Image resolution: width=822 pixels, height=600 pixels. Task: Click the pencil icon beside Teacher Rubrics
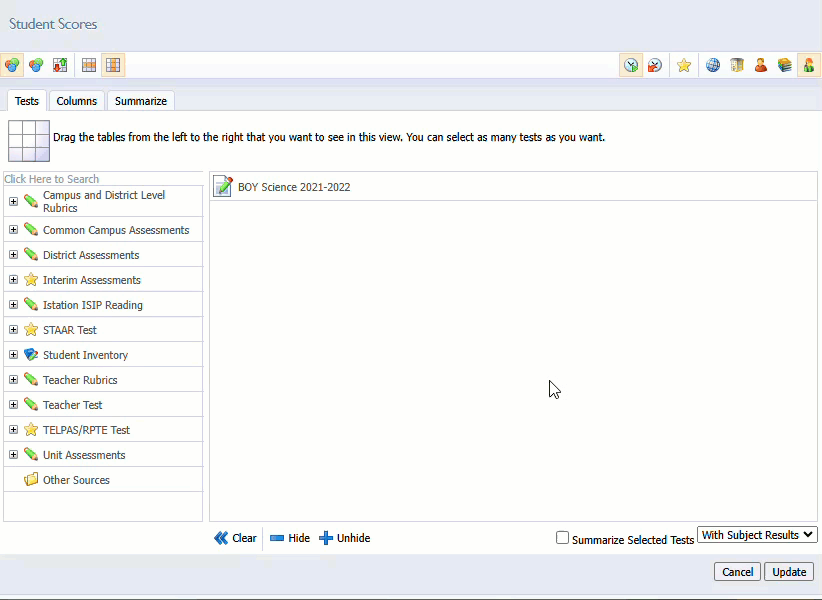coord(31,379)
